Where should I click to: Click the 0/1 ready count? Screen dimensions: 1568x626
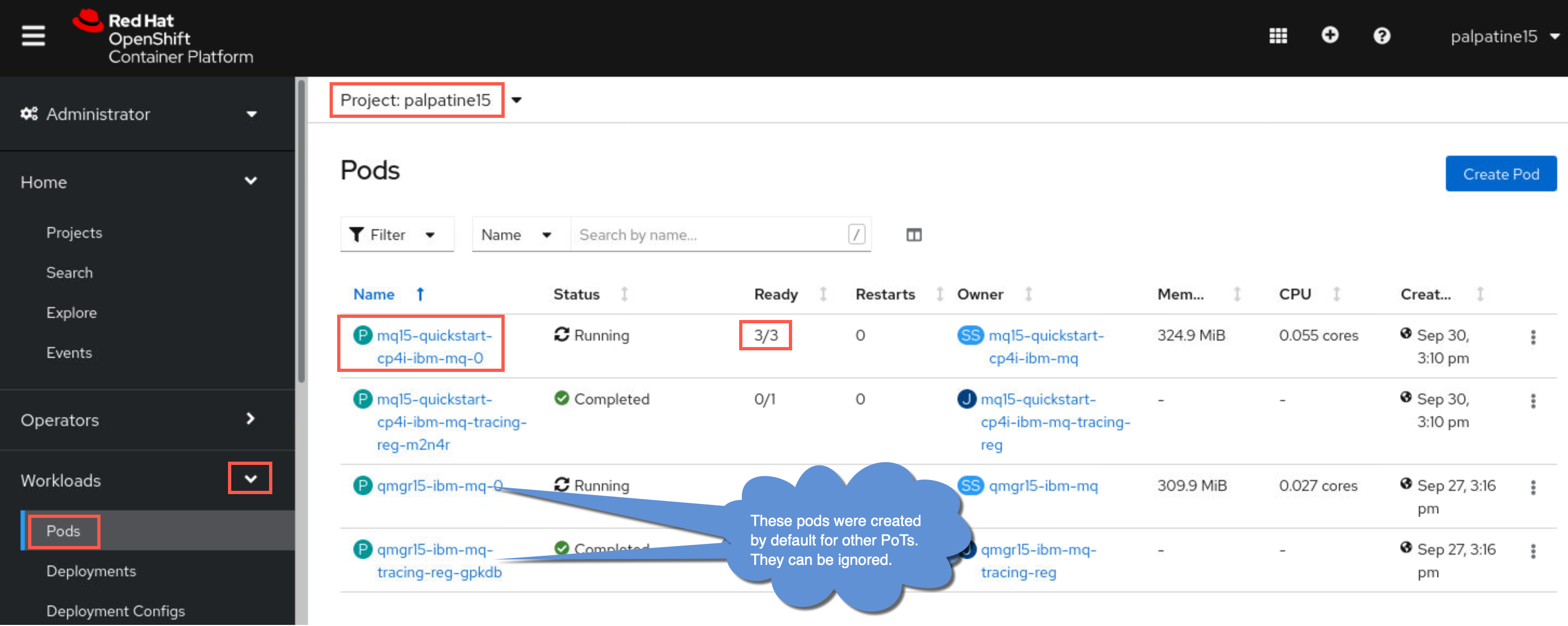pyautogui.click(x=765, y=399)
